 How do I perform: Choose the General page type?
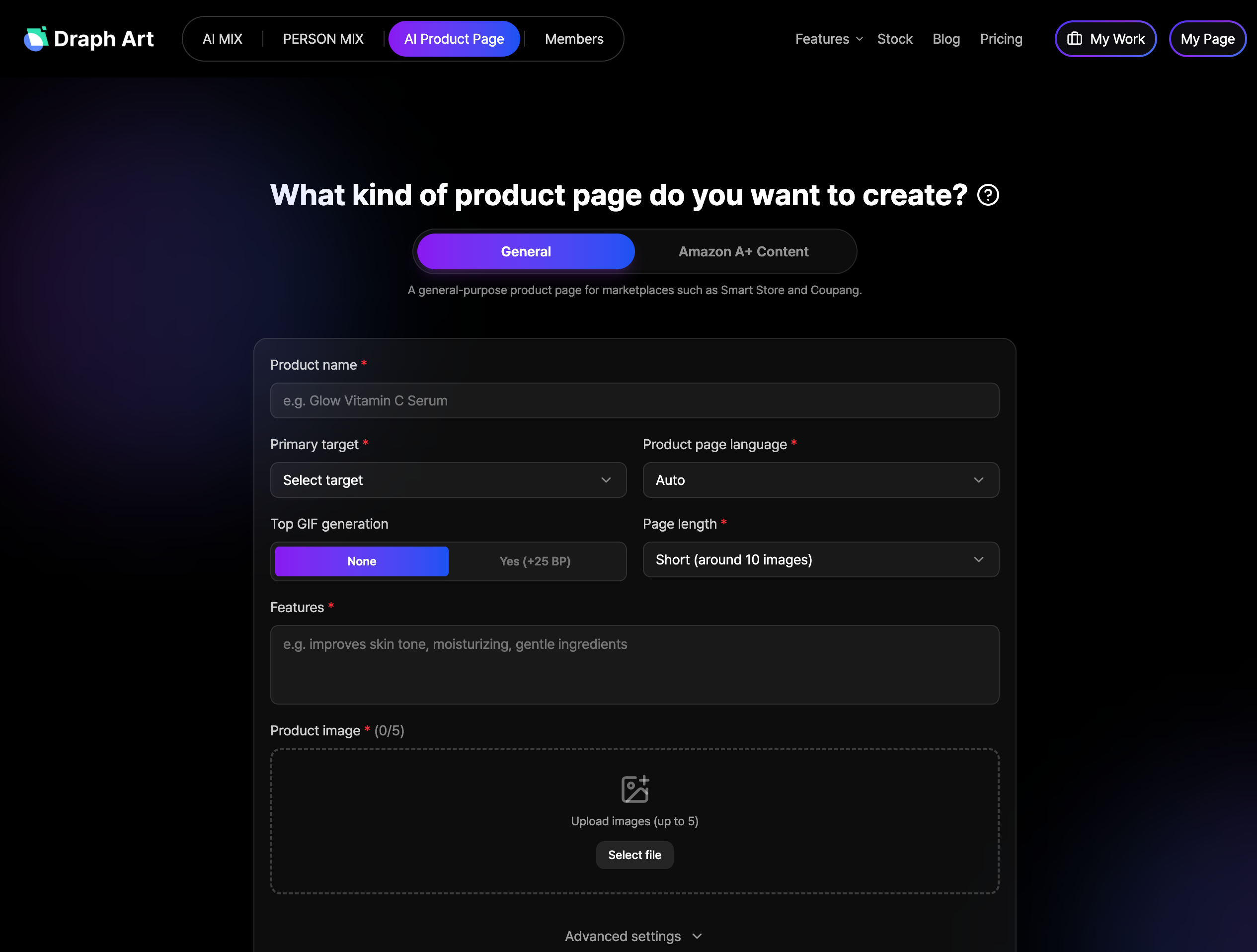click(526, 251)
